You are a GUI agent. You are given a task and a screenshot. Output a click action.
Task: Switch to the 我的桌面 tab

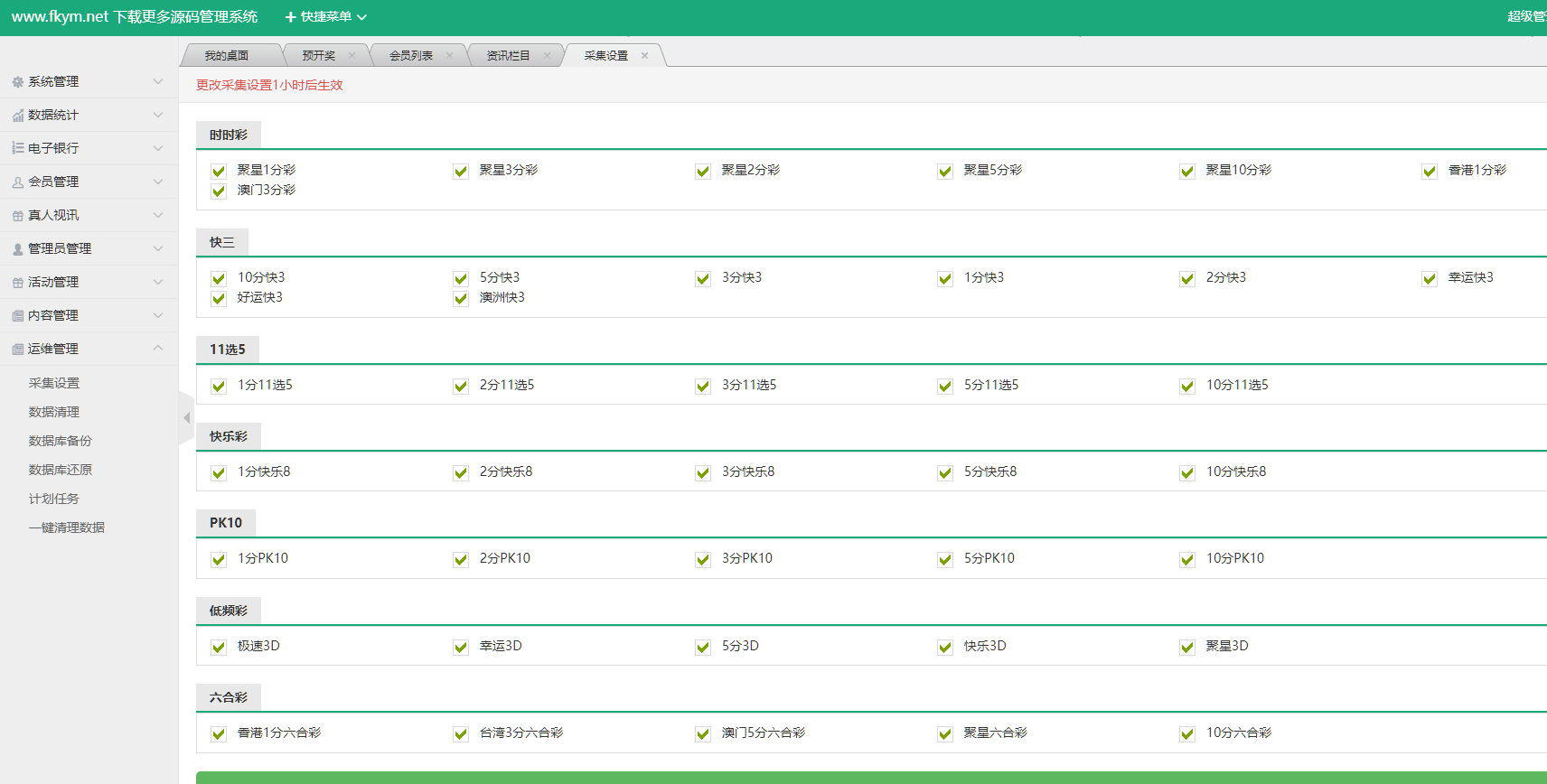pyautogui.click(x=226, y=56)
